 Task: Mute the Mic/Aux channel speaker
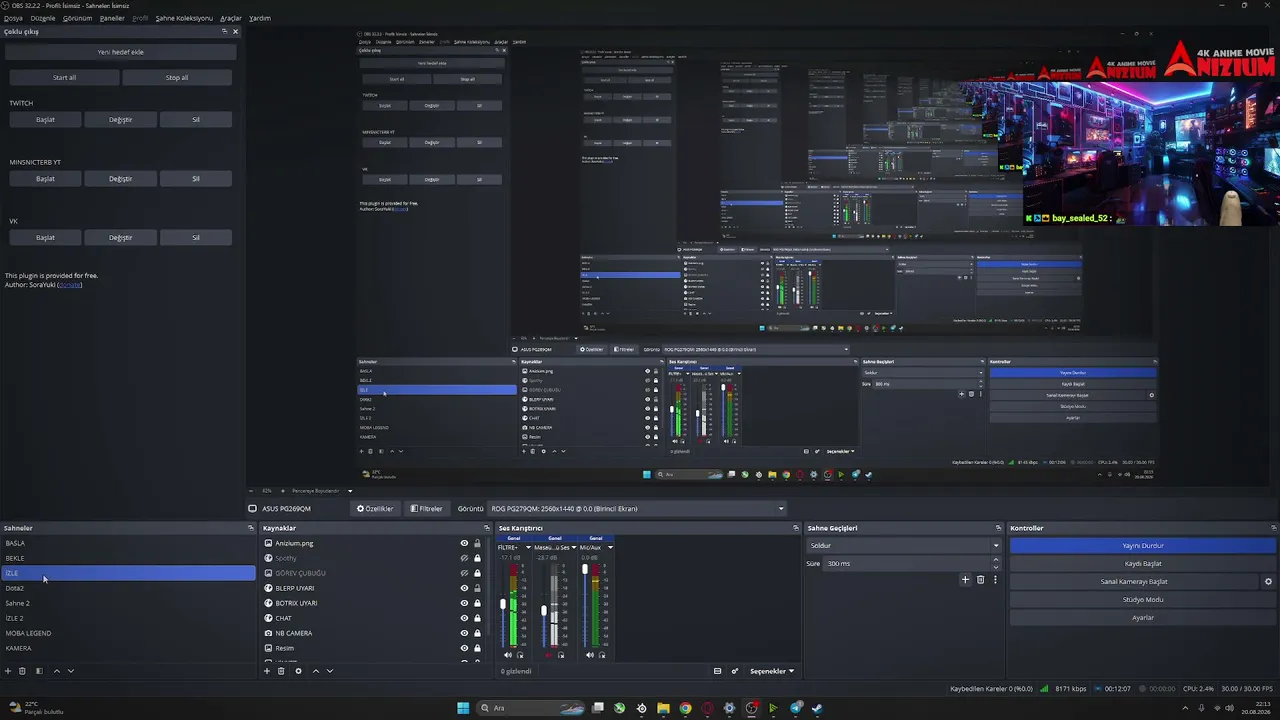590,655
